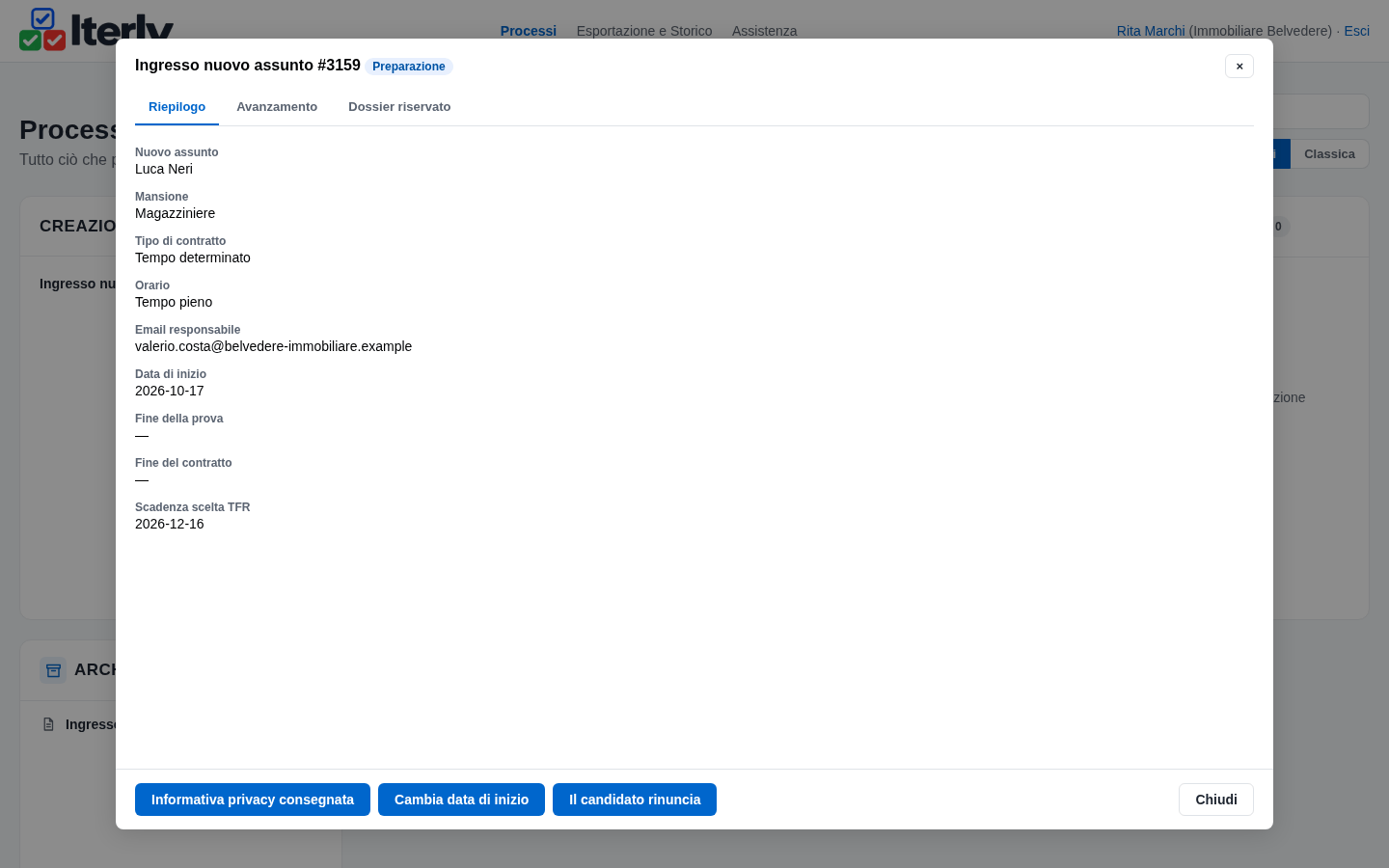Click Informativa privacy consegnata button
Image resolution: width=1389 pixels, height=868 pixels.
click(253, 800)
